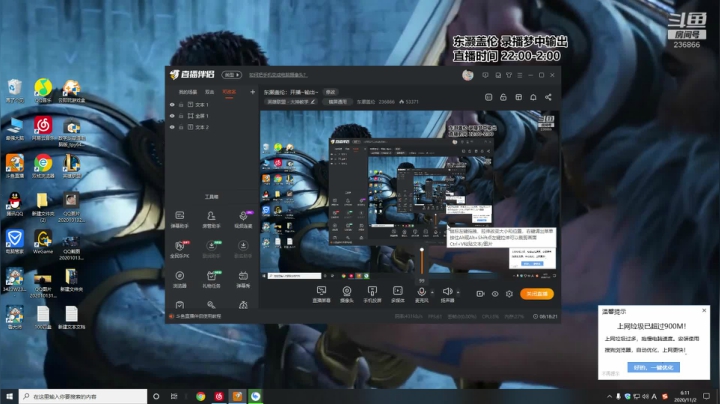720x404 pixels.
Task: Toggle visibility of layer 全屏 1
Action: click(x=172, y=116)
